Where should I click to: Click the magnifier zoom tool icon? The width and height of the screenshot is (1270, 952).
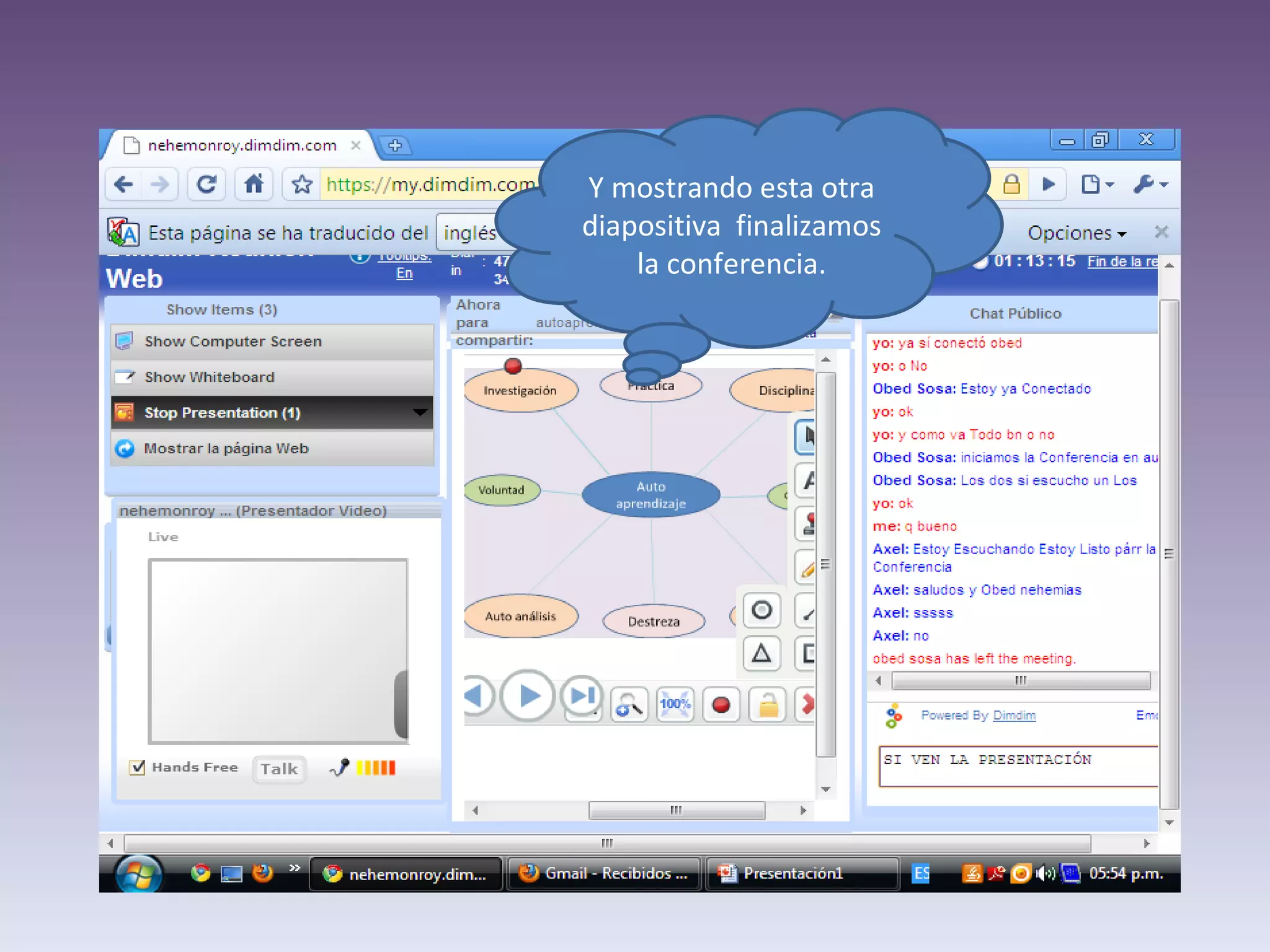pyautogui.click(x=629, y=705)
